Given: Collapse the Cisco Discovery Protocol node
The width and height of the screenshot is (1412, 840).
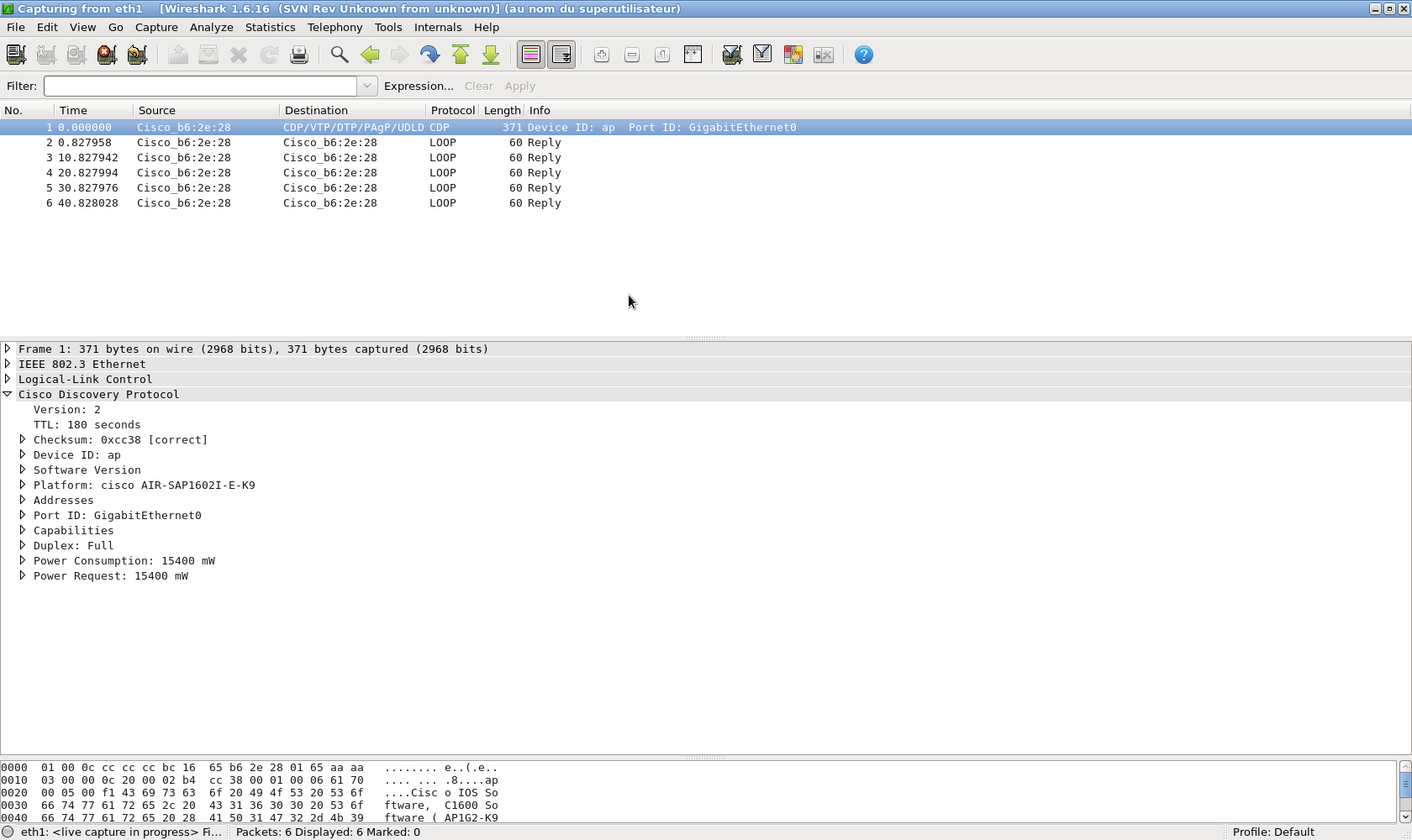Looking at the screenshot, I should (8, 394).
